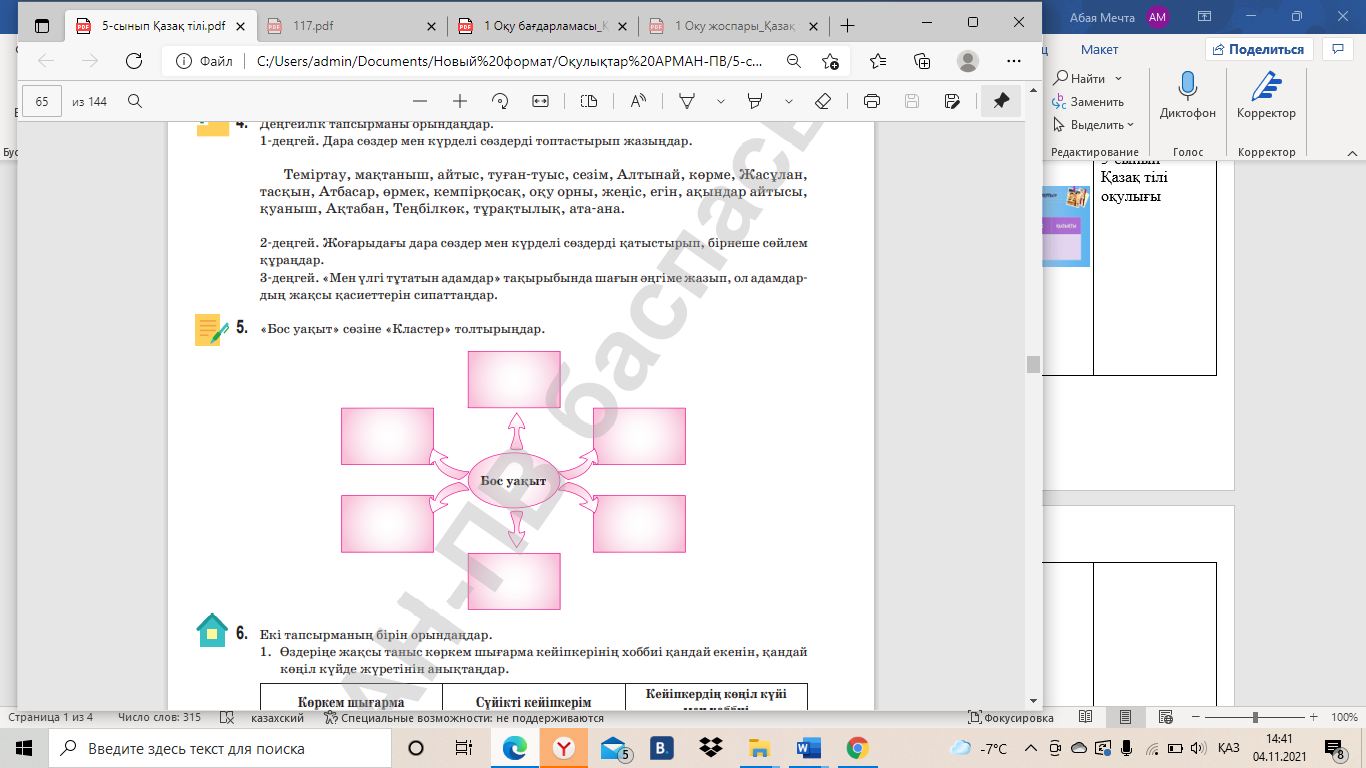
Task: Expand the PDF Highlight color options
Action: pos(788,101)
